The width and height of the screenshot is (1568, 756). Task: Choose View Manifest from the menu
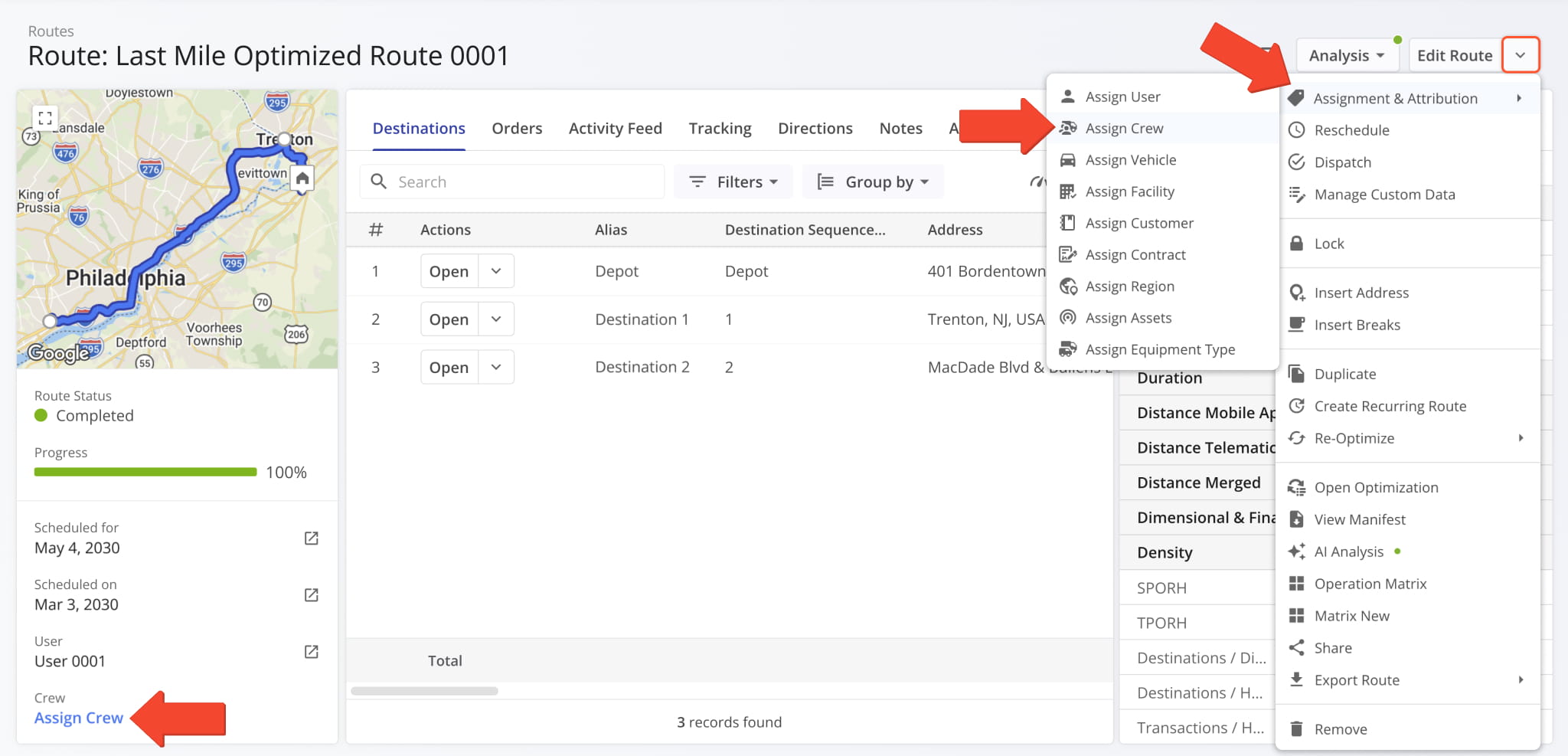1408,519
